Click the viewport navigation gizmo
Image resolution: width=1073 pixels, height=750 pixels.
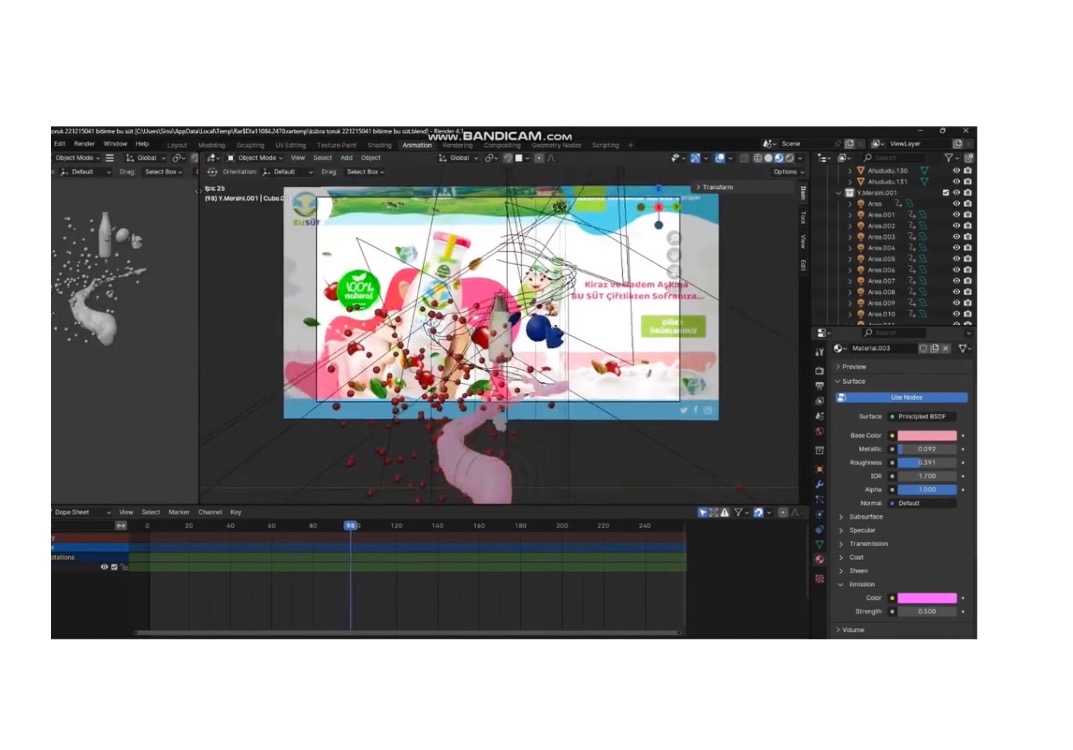point(658,207)
